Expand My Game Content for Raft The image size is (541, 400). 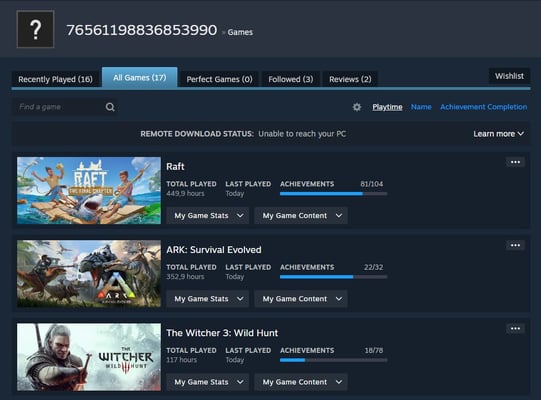coord(301,216)
